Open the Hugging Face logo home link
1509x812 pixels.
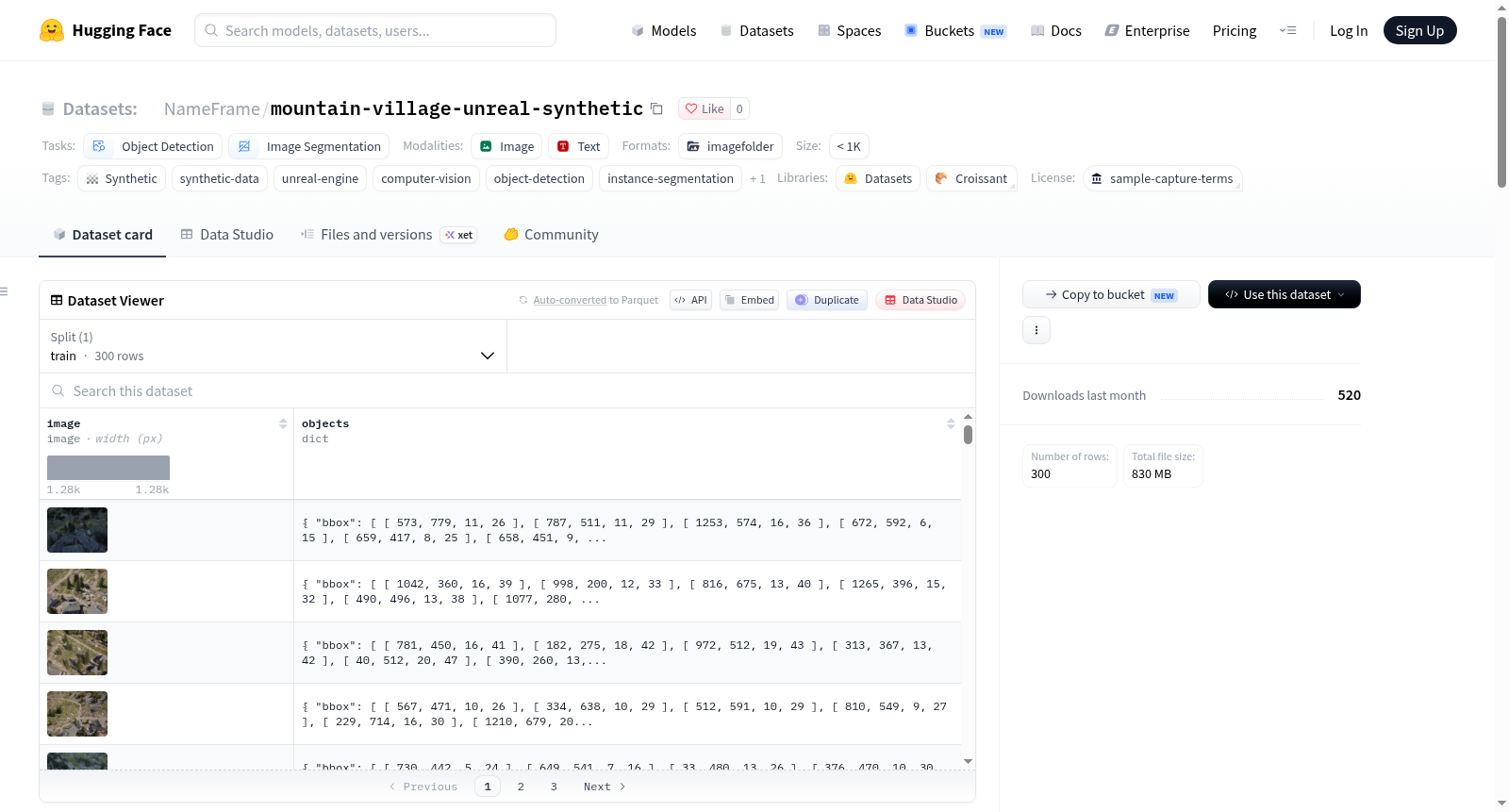pos(106,30)
